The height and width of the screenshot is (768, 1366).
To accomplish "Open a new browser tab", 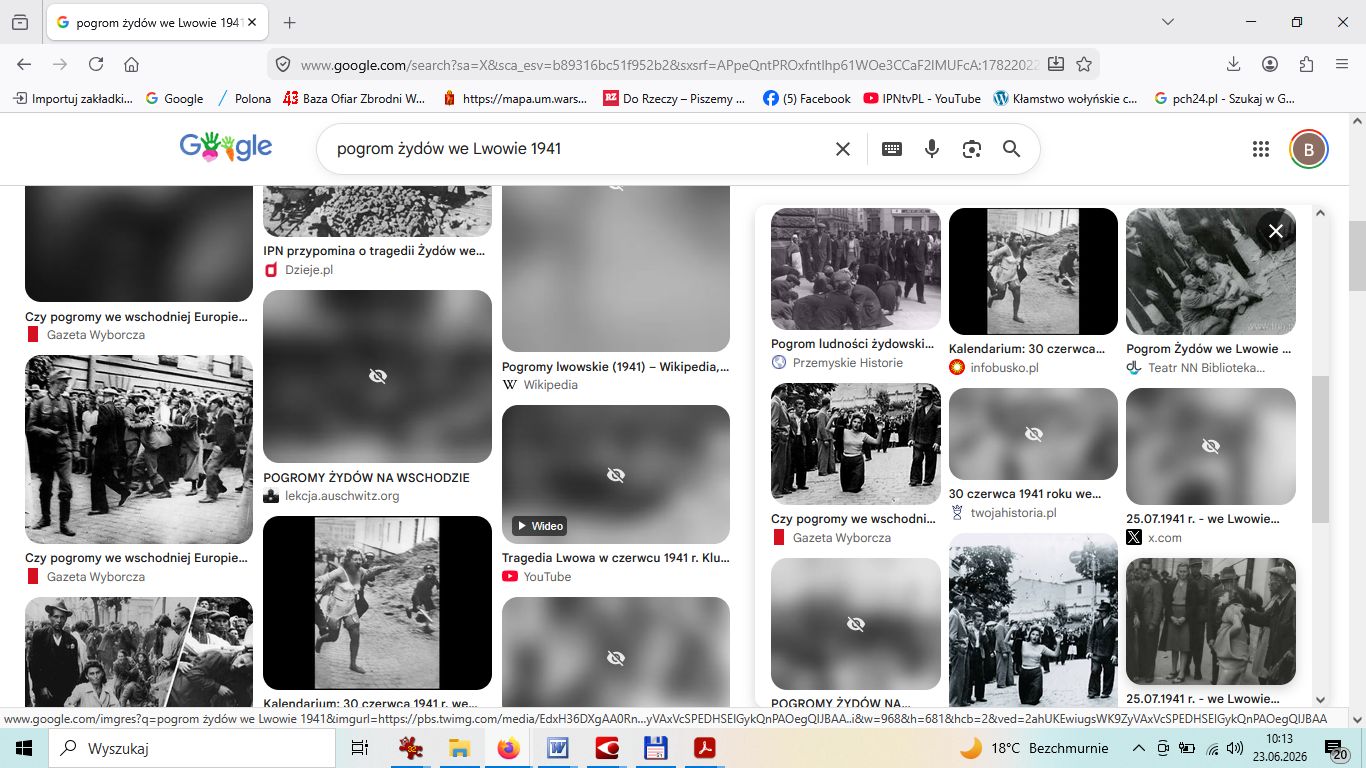I will pos(290,22).
